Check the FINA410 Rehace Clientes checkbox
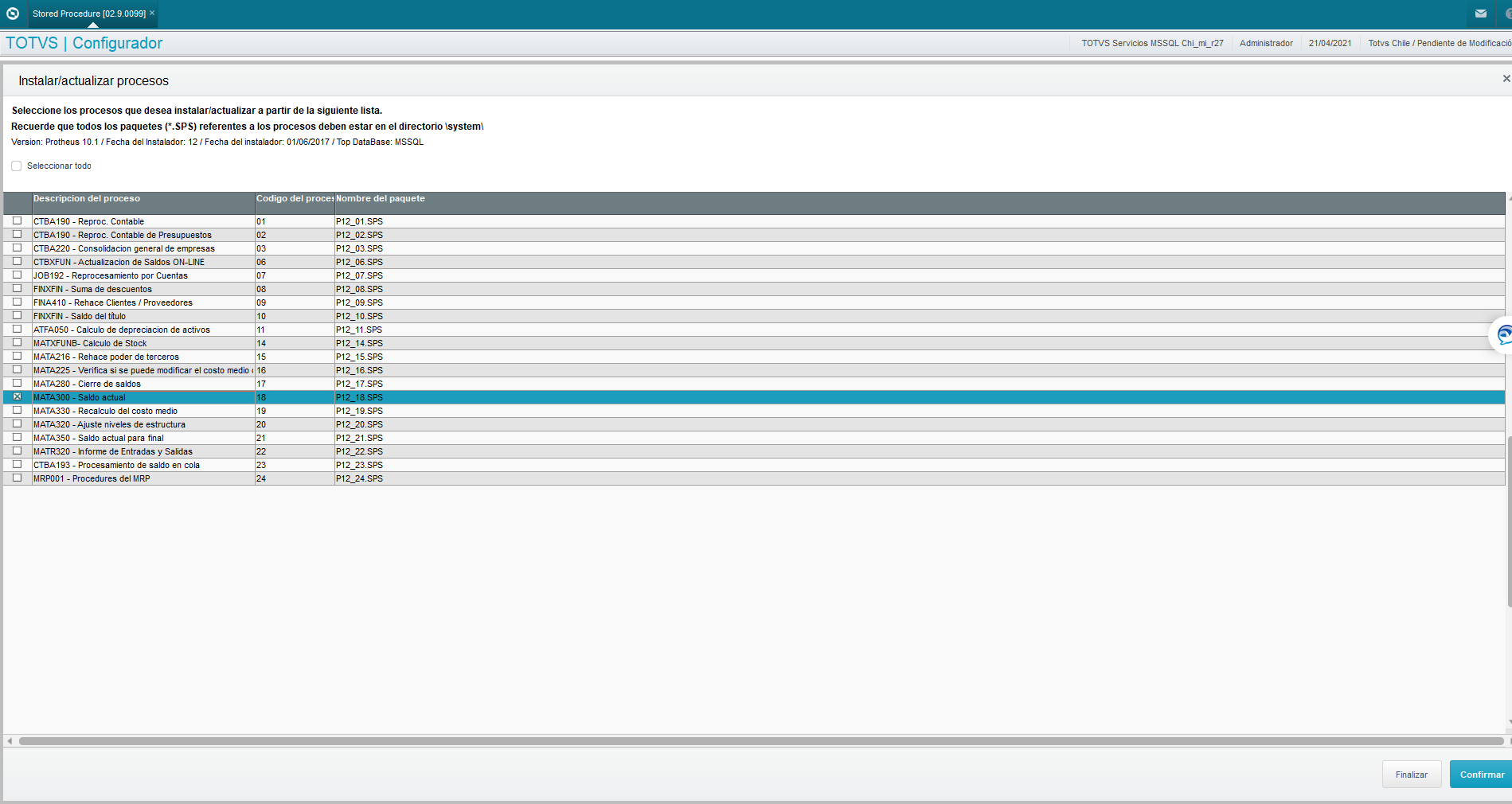The image size is (1512, 804). [17, 302]
